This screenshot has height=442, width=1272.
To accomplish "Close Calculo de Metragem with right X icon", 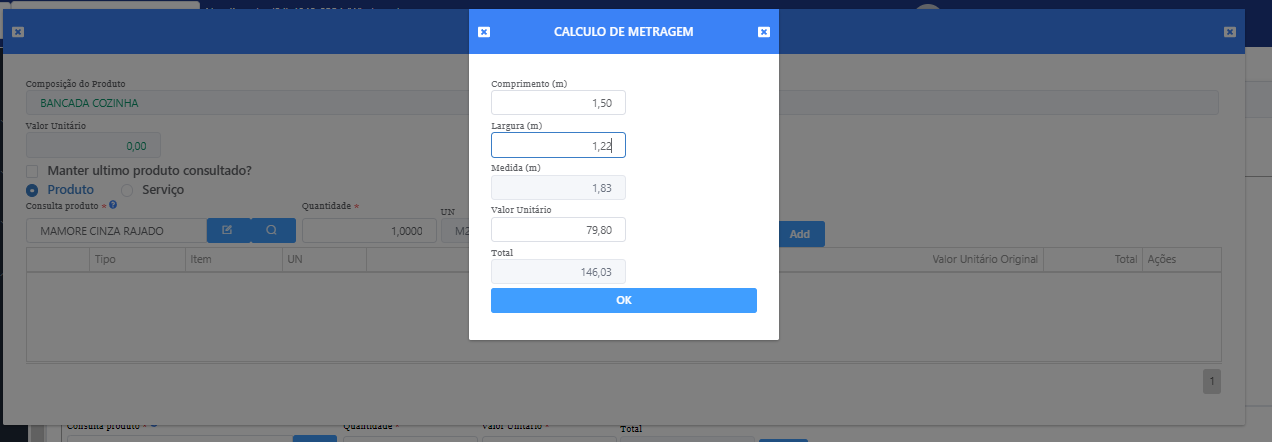I will [x=764, y=32].
